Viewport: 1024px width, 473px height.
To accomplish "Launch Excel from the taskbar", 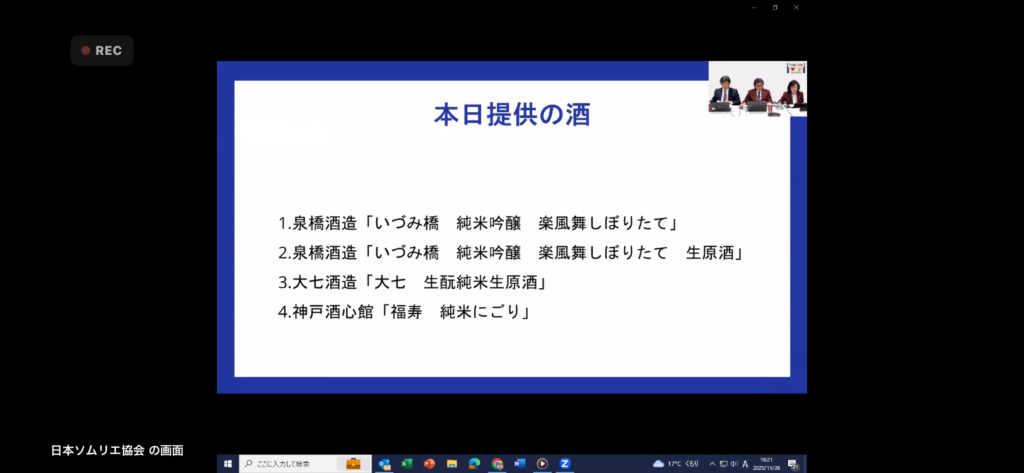I will click(407, 464).
